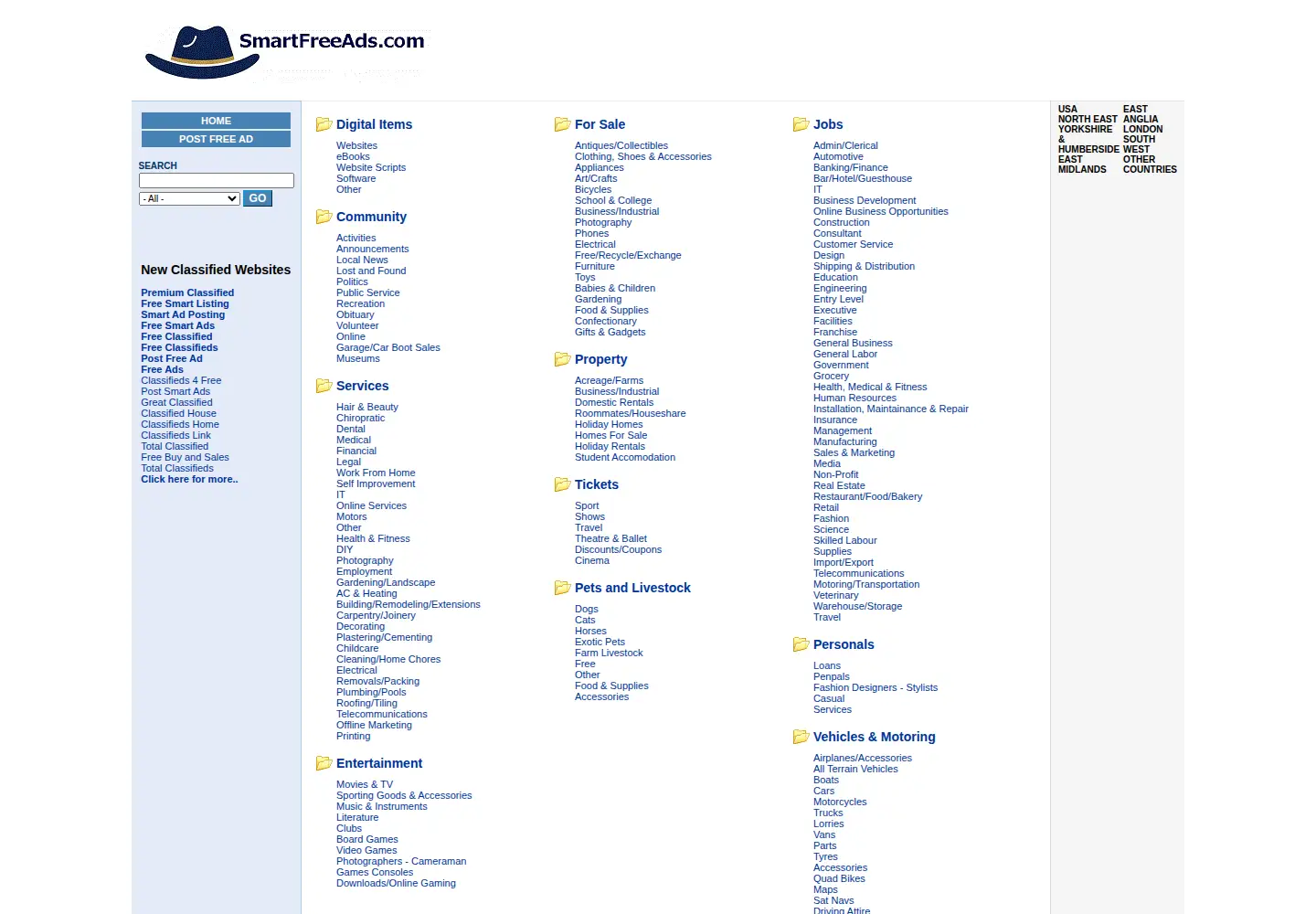
Task: Open the Jobs heading link
Action: click(828, 124)
